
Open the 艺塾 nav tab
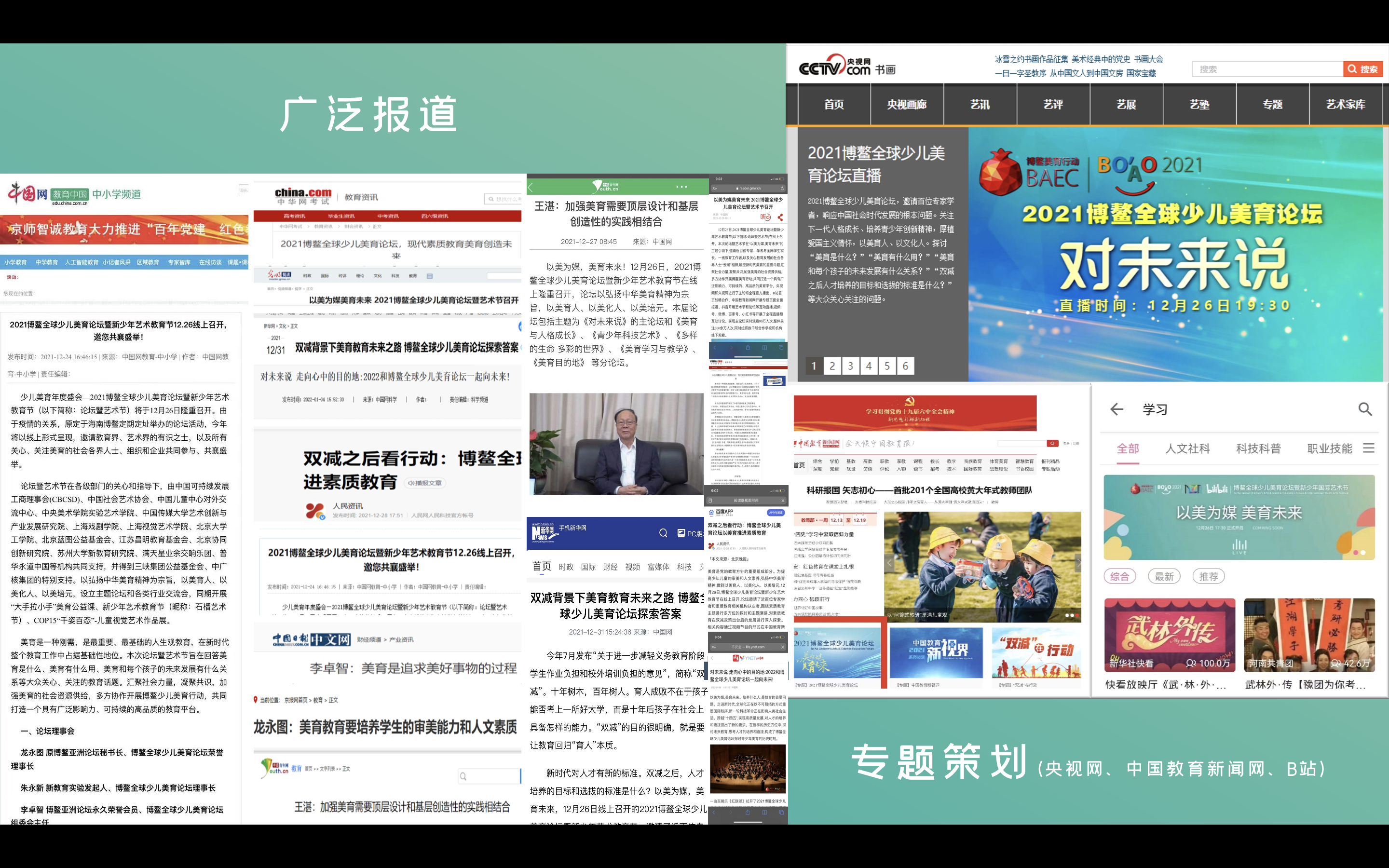click(1199, 105)
